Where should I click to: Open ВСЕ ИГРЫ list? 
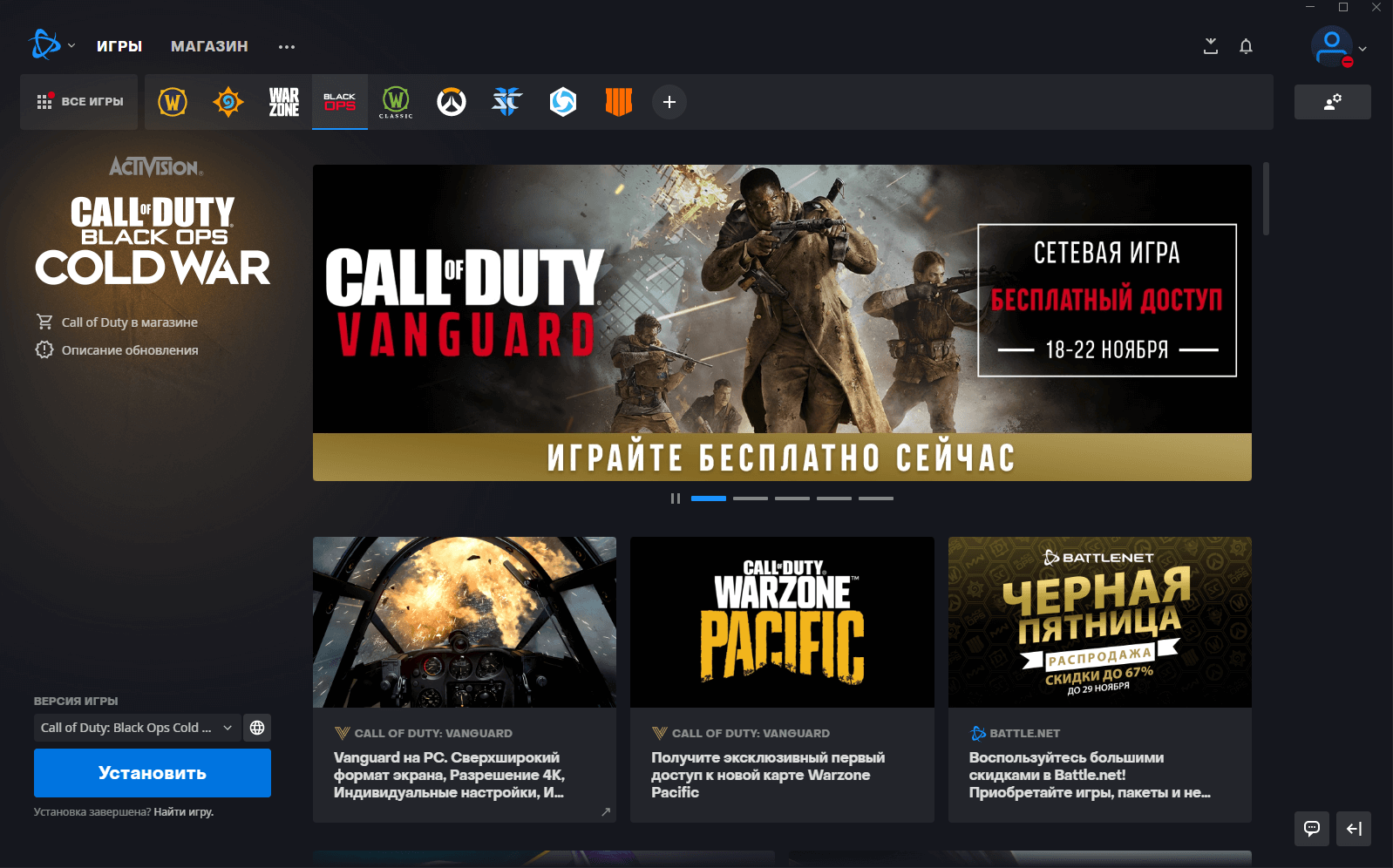click(79, 102)
